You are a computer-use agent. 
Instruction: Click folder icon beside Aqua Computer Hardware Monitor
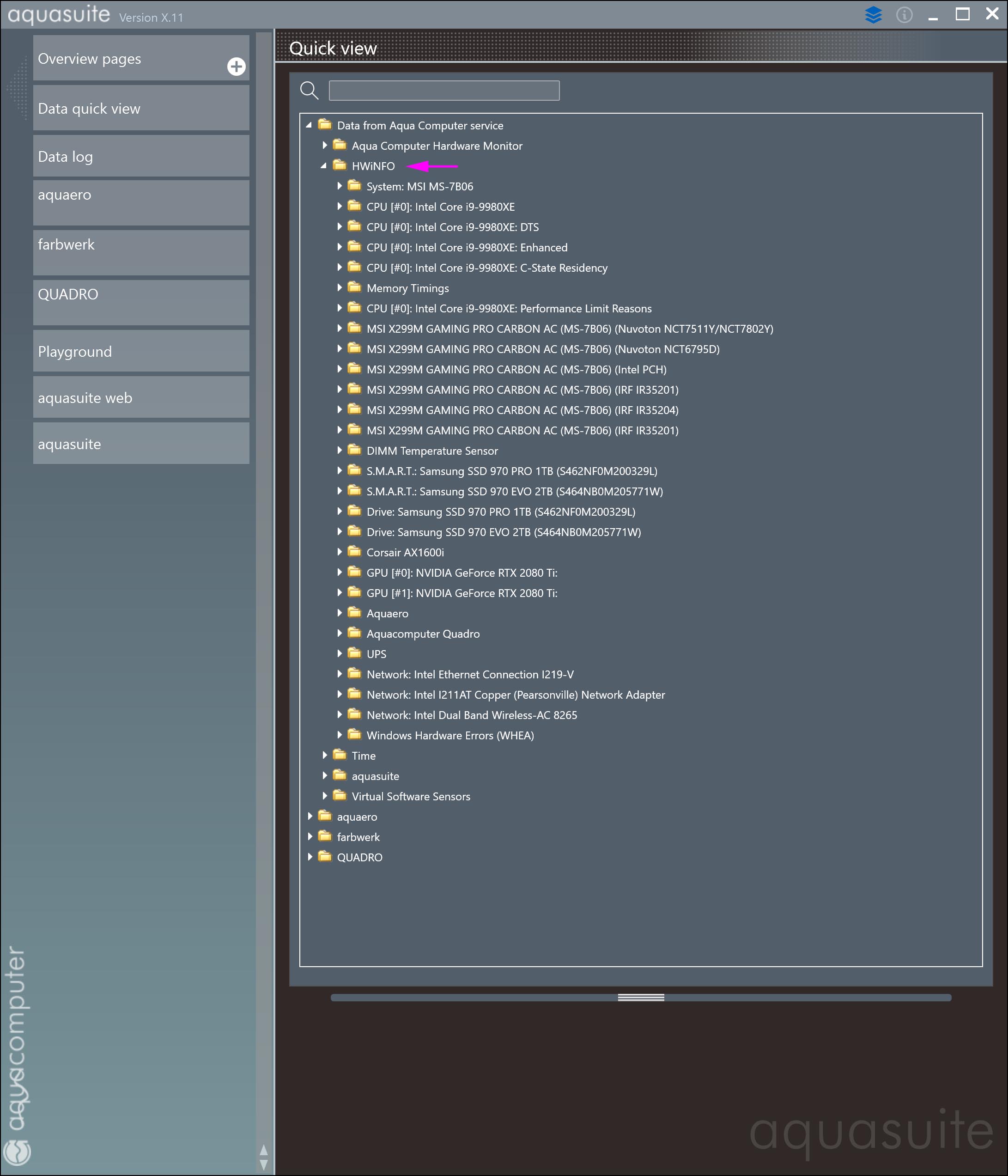tap(340, 145)
